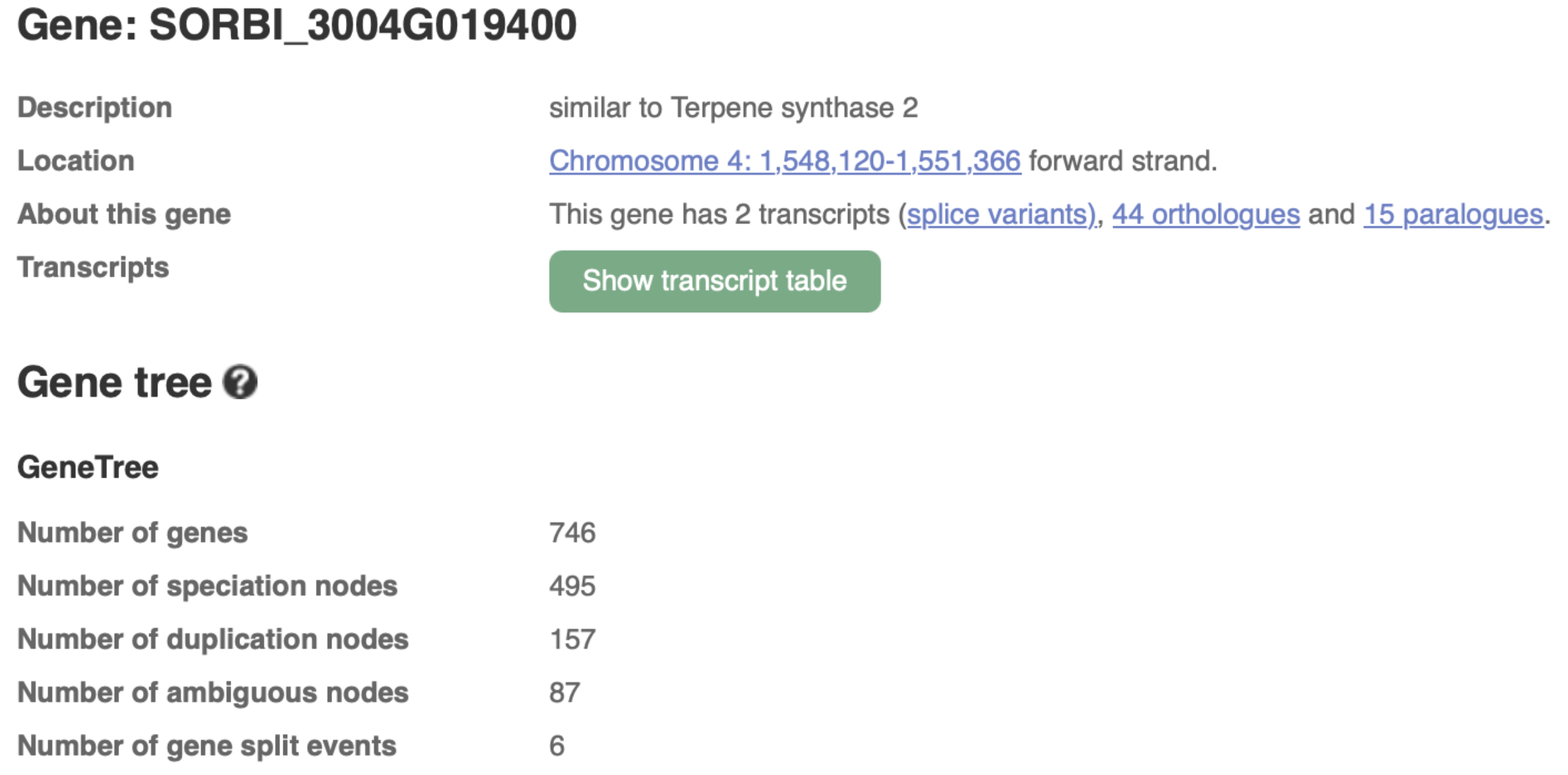Follow the splice variants link

pyautogui.click(x=1001, y=214)
